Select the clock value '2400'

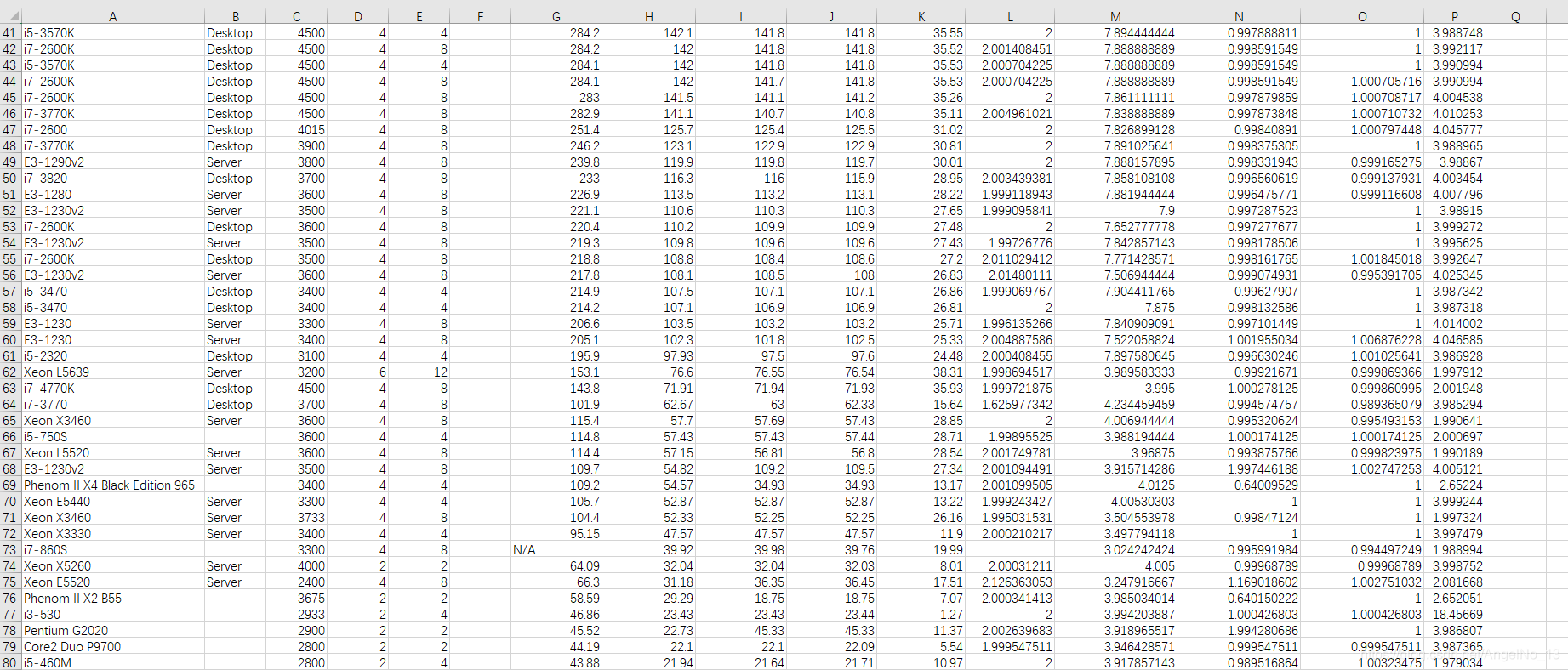pos(297,582)
